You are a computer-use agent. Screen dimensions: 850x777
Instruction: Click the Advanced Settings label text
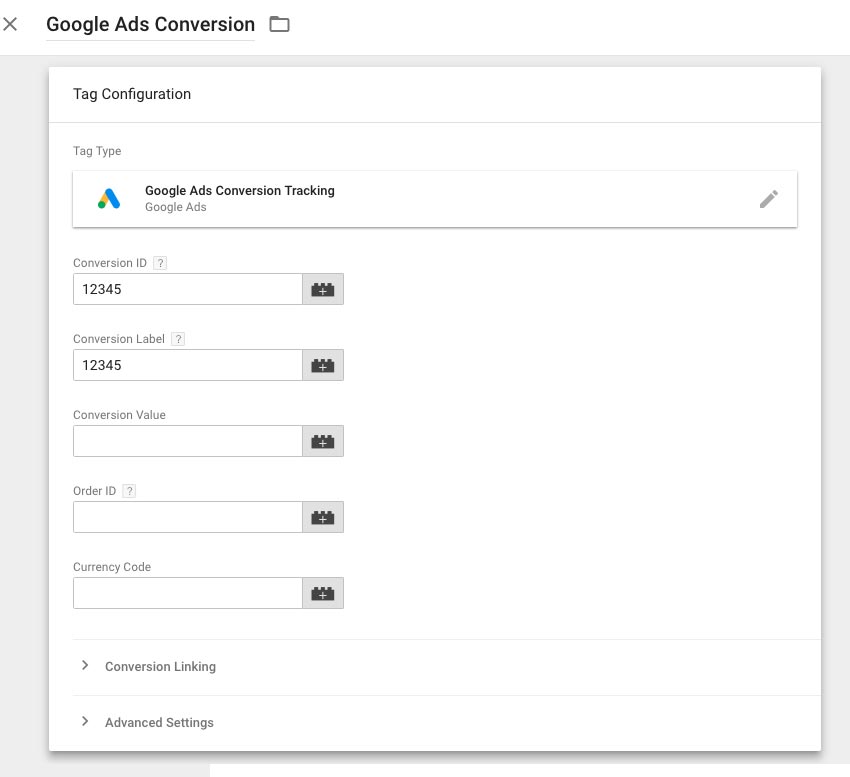(159, 722)
